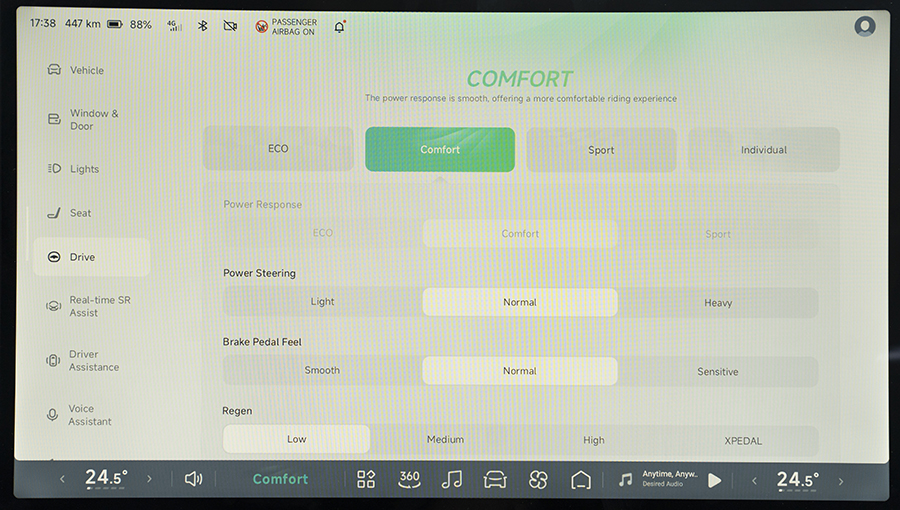Screen dimensions: 900x510
Task: Set Brake Pedal Feel to Smooth
Action: point(322,371)
